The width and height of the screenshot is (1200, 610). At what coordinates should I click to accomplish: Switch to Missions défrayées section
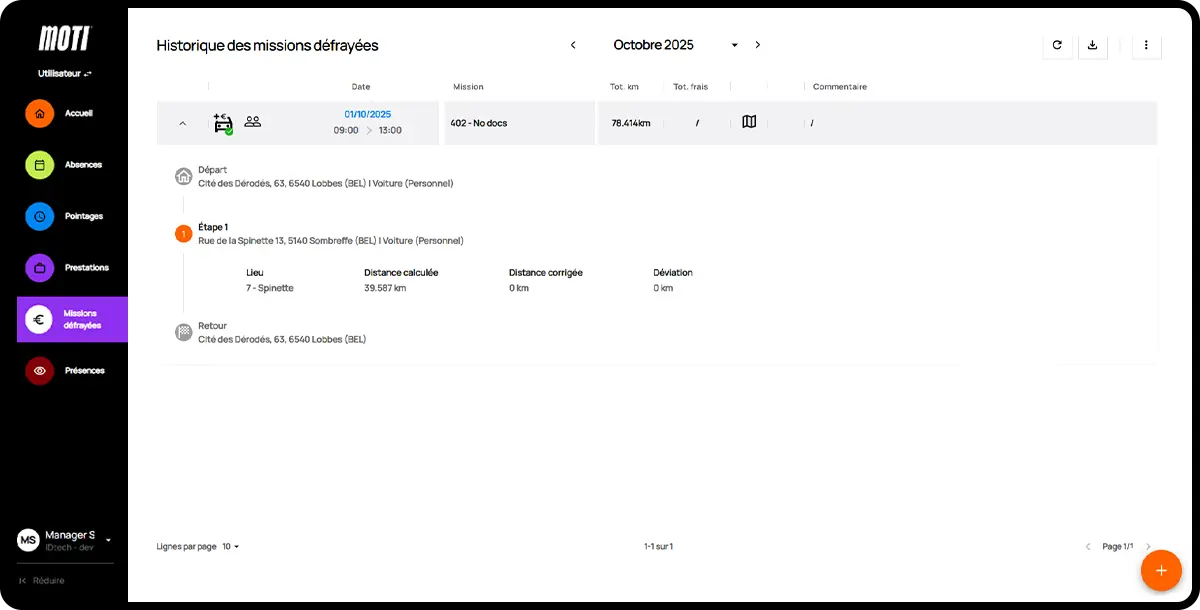(64, 319)
